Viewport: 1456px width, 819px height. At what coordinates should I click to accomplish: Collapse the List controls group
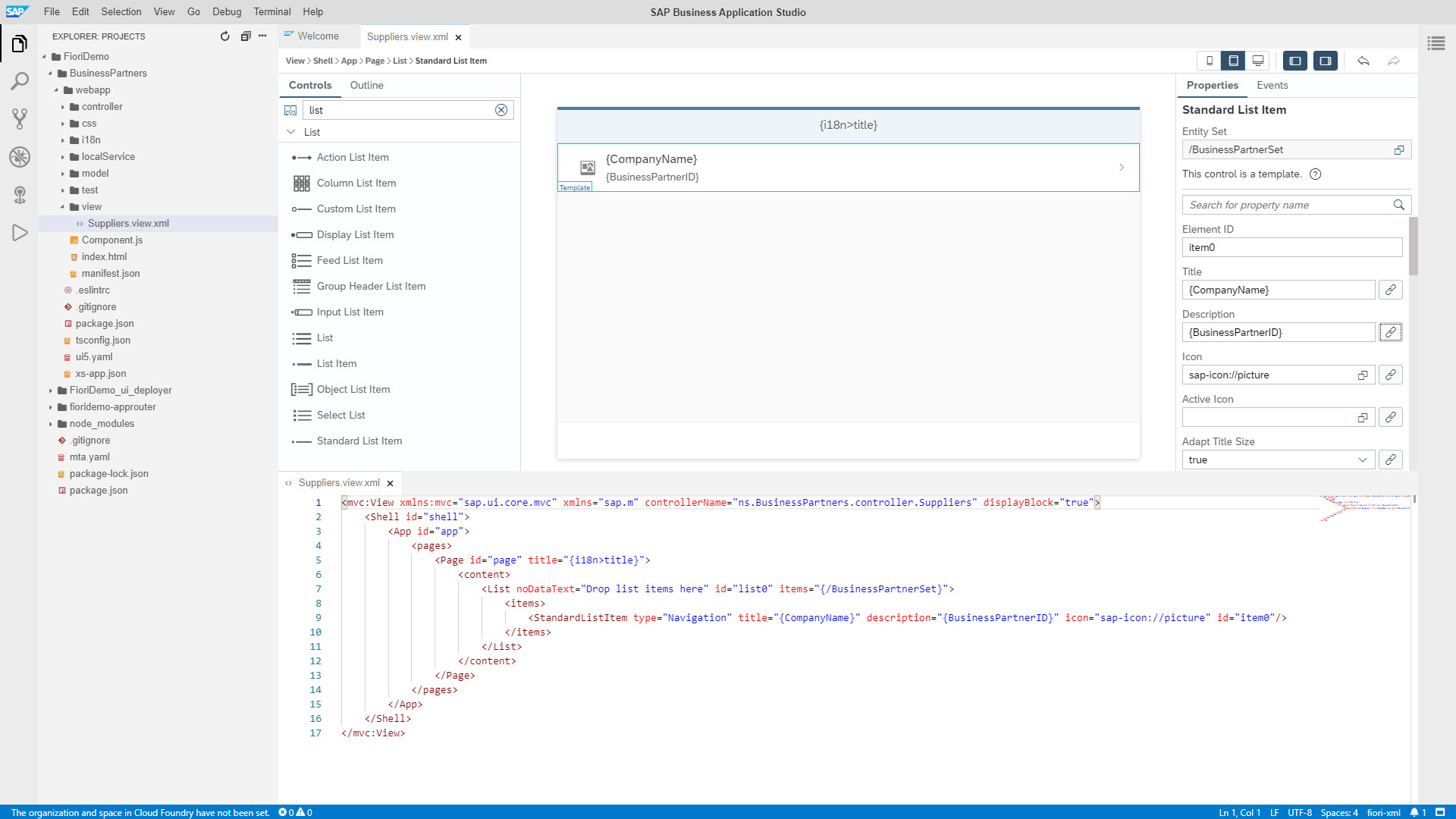[x=290, y=132]
